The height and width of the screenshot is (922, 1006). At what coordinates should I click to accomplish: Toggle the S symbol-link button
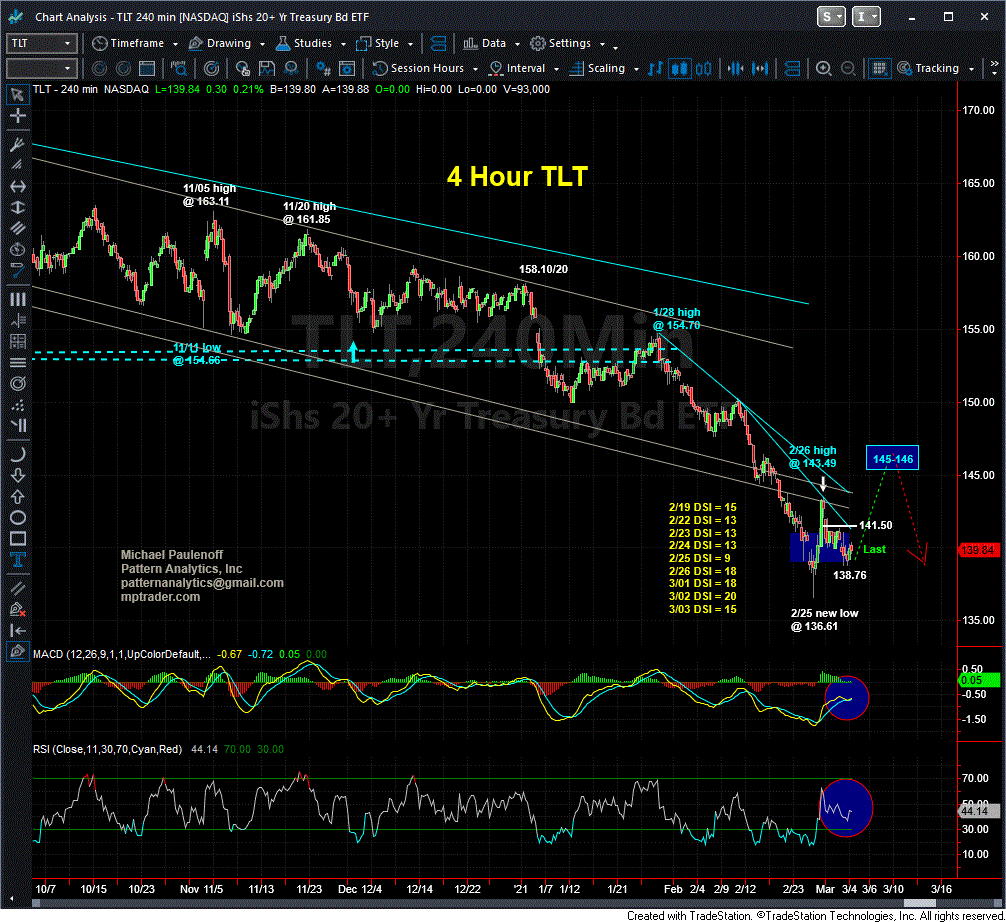pyautogui.click(x=831, y=17)
